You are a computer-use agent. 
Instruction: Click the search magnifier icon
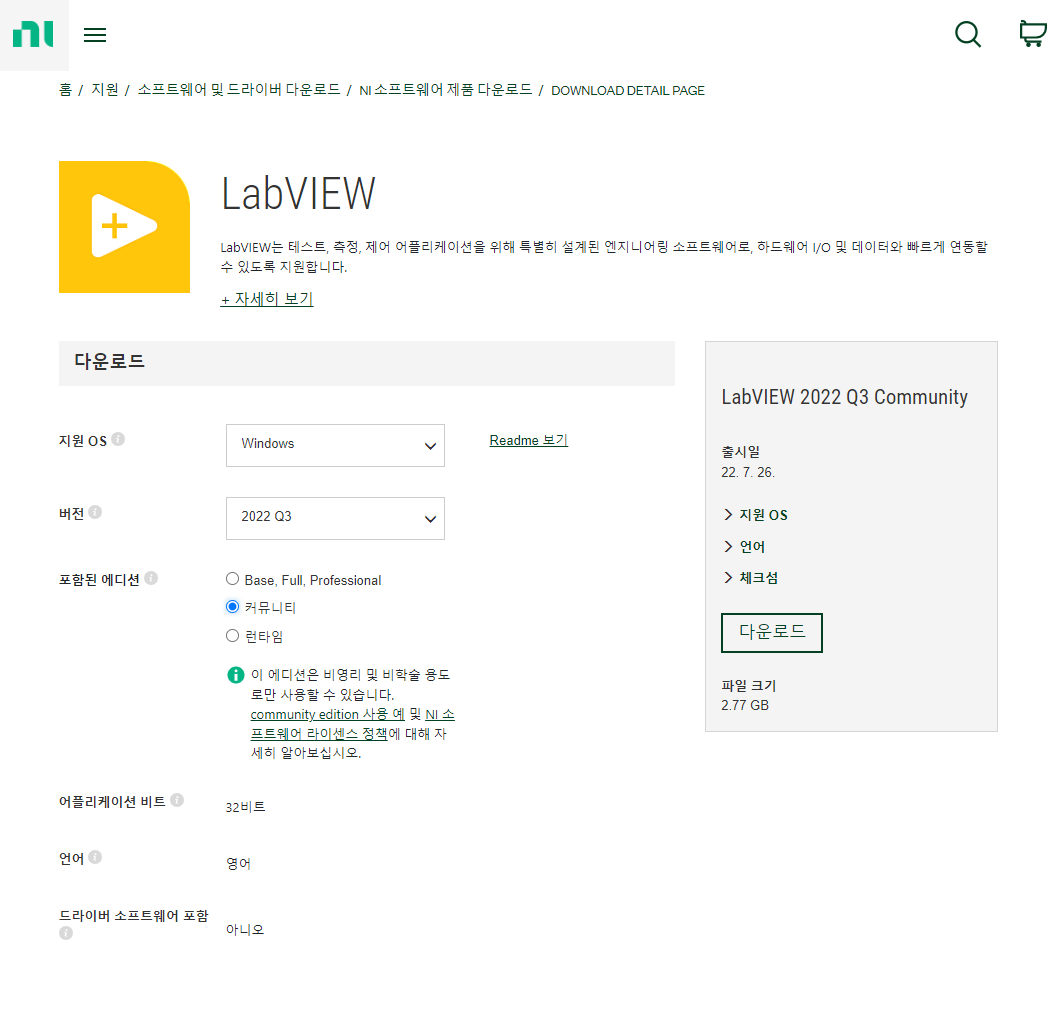pyautogui.click(x=967, y=34)
